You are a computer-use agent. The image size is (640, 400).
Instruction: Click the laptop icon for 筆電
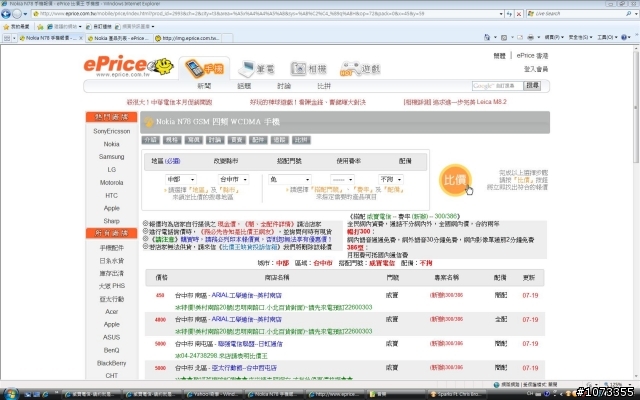[x=247, y=69]
